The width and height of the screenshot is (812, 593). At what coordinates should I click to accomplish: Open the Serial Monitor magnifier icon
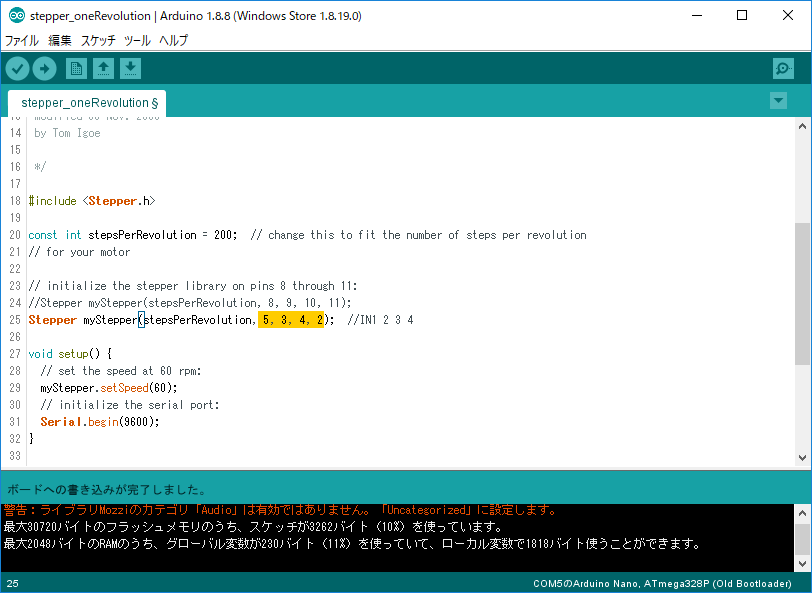pos(783,68)
